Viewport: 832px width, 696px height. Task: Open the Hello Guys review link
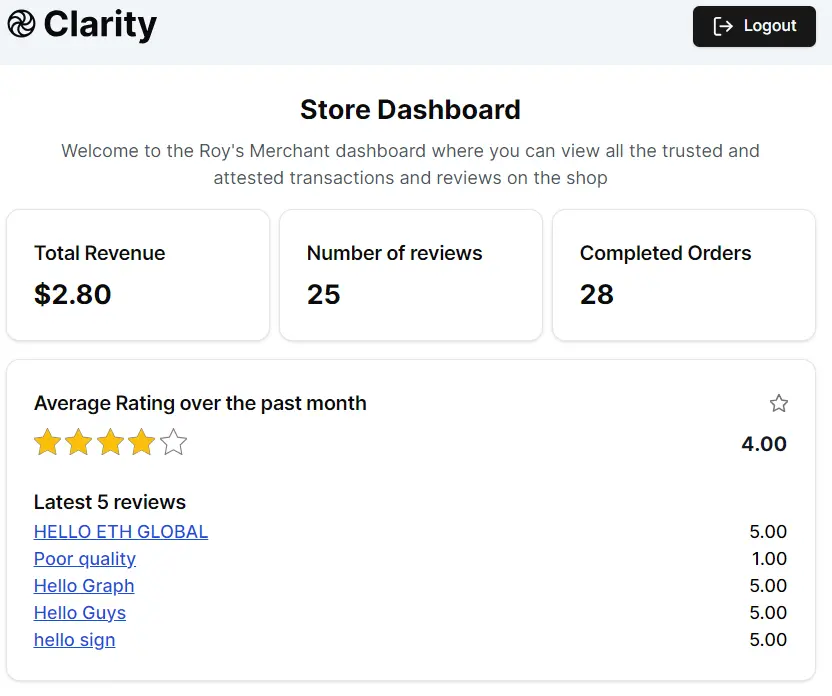coord(80,613)
